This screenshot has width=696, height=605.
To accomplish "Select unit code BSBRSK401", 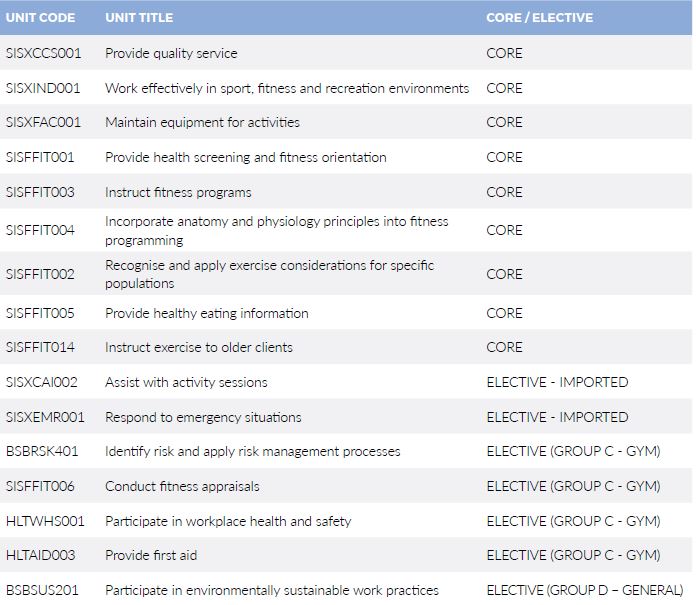I will [x=41, y=451].
